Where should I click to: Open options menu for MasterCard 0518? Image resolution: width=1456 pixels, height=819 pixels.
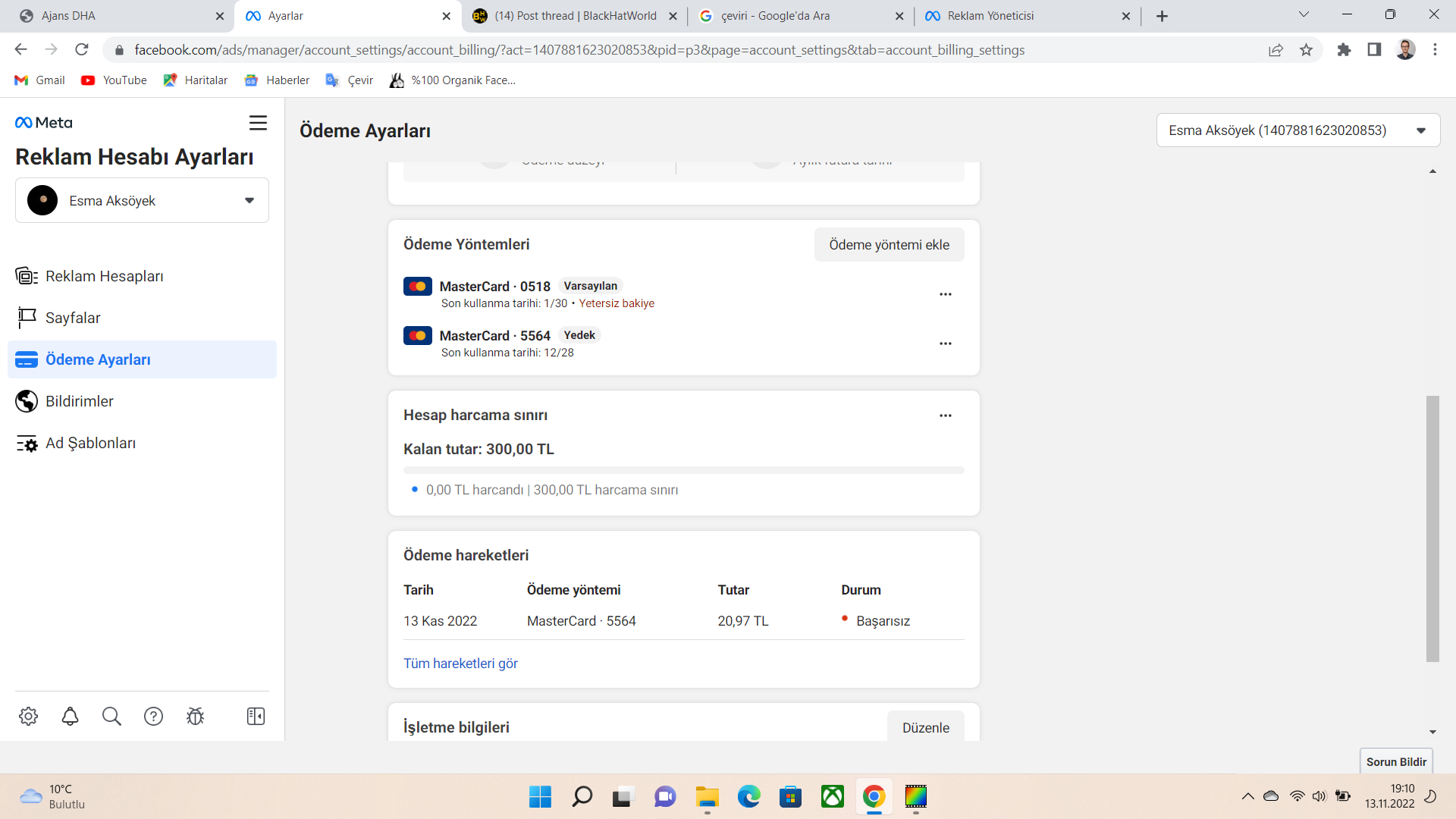[x=945, y=294]
